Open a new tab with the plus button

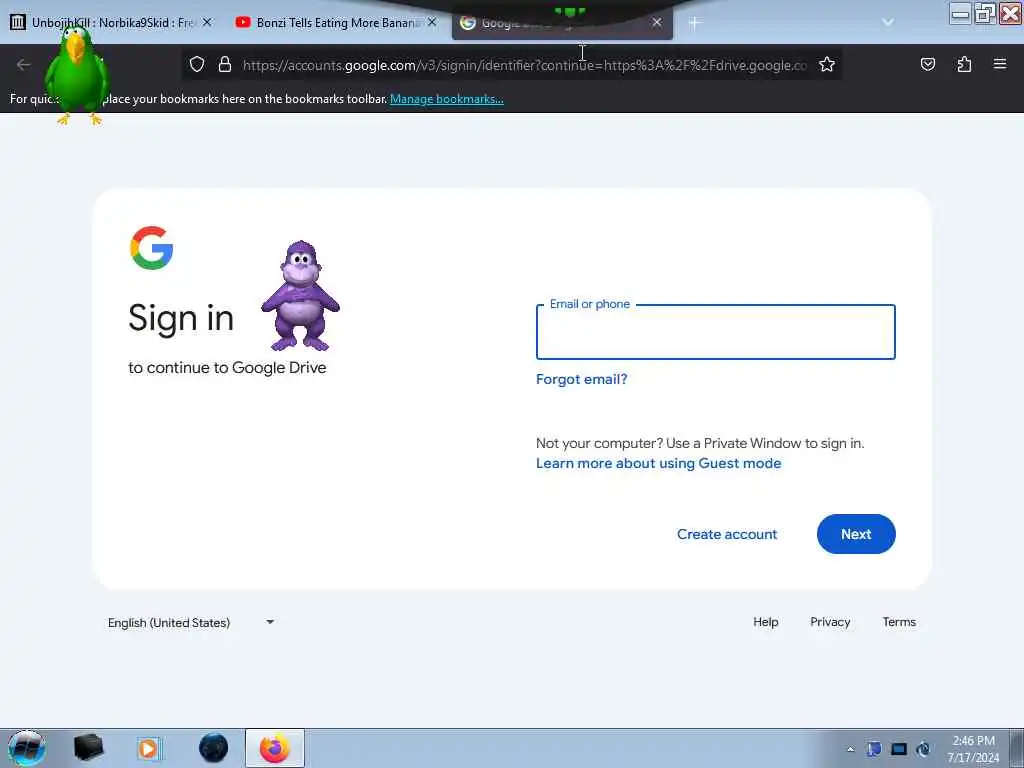[x=694, y=24]
